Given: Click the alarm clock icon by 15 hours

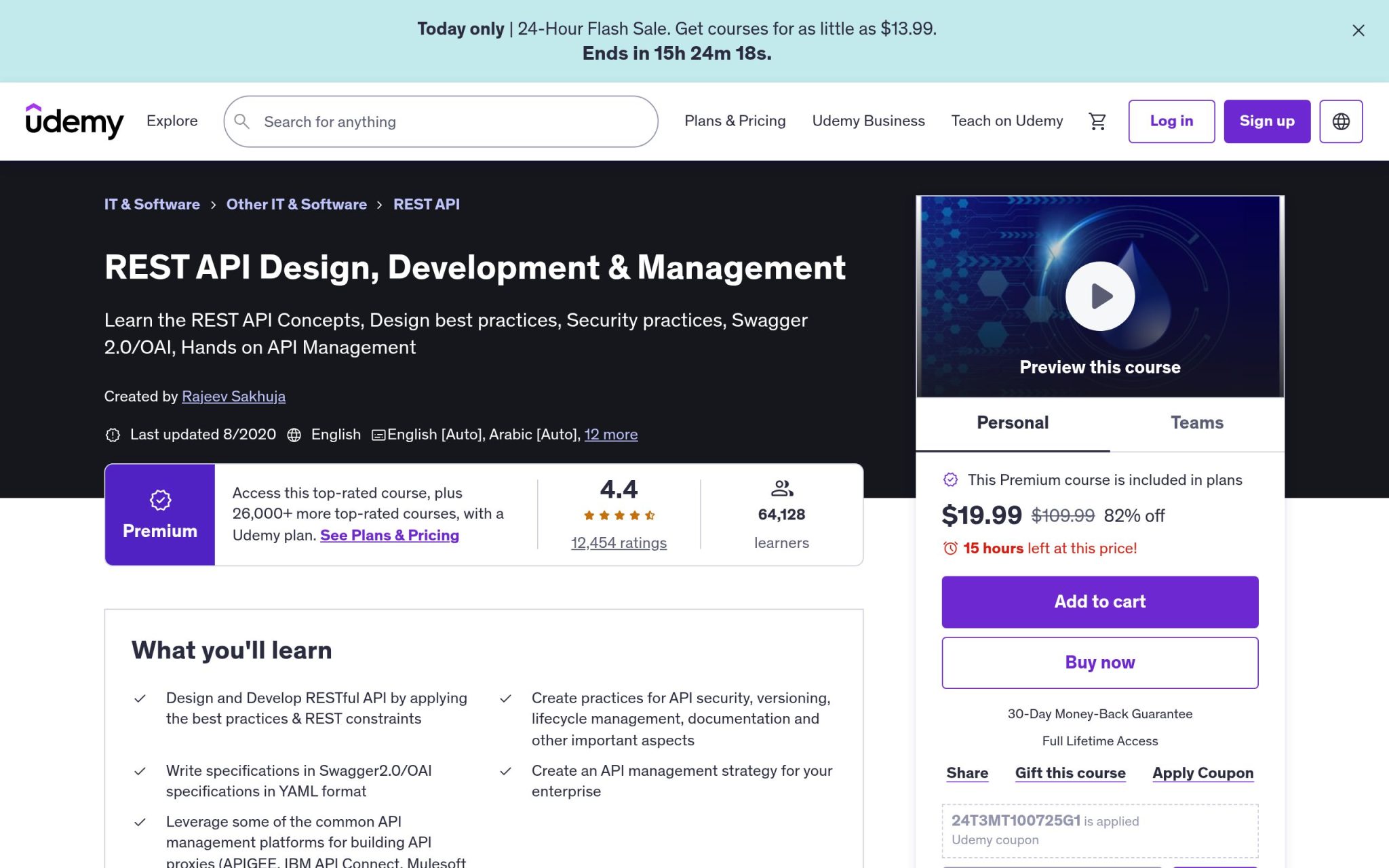Looking at the screenshot, I should [x=950, y=548].
